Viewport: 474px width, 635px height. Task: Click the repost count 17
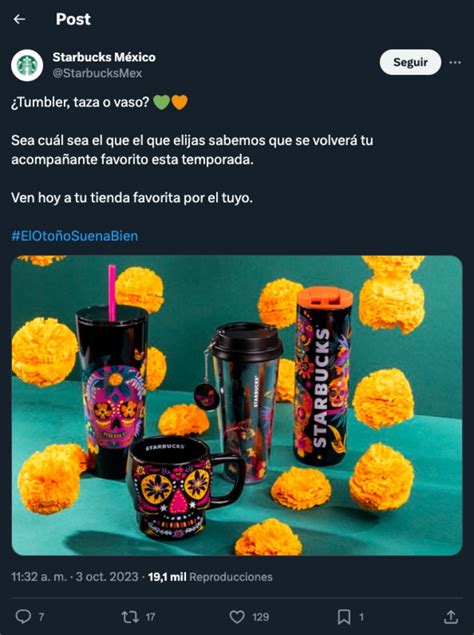(150, 617)
